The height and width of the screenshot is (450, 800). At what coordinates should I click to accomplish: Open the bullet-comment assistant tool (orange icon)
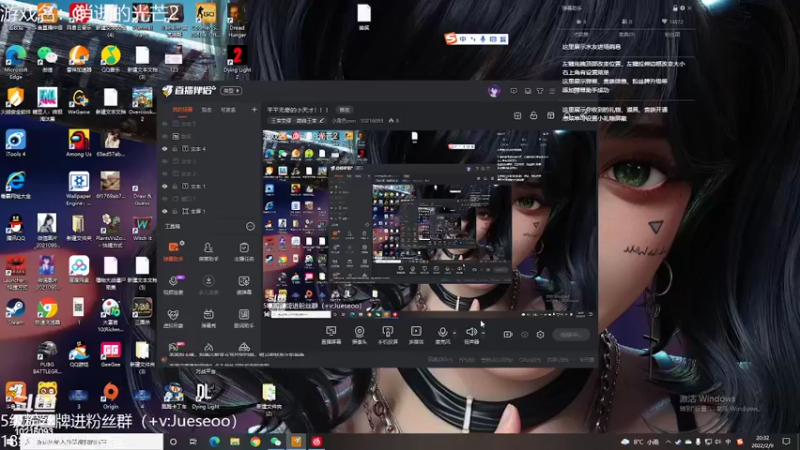(173, 252)
